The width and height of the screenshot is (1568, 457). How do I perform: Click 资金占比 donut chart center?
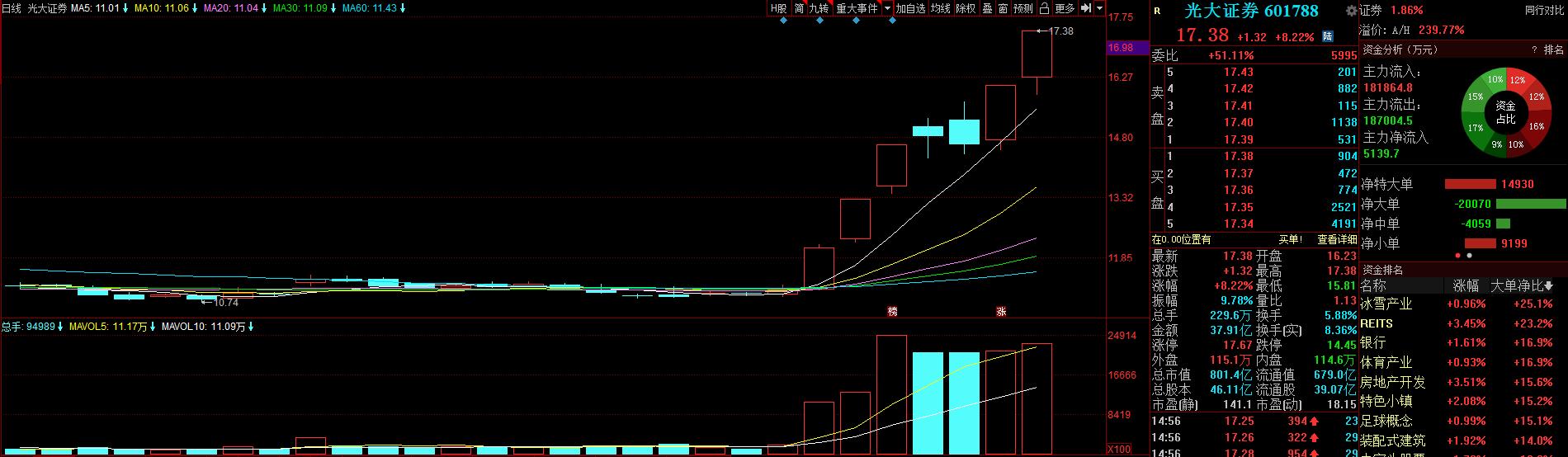1505,112
